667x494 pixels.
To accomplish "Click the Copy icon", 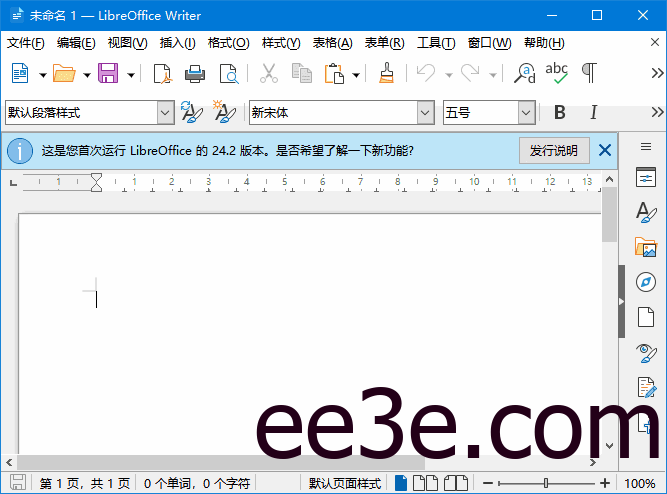I will [302, 73].
